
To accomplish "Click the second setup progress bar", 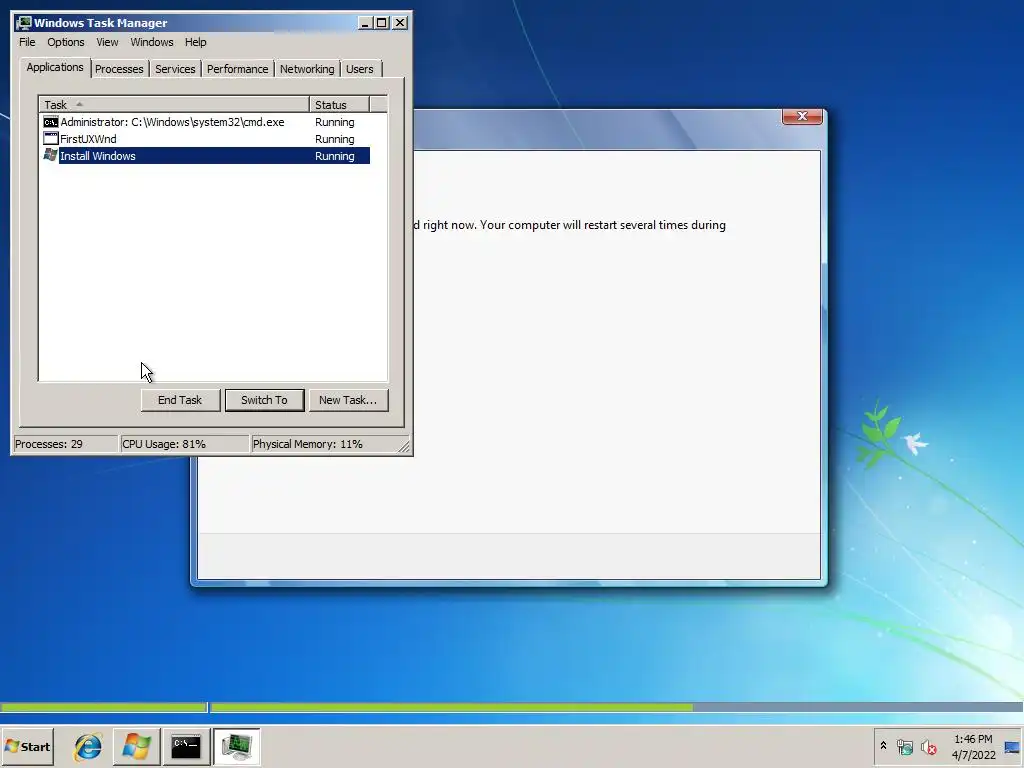I will coord(616,707).
